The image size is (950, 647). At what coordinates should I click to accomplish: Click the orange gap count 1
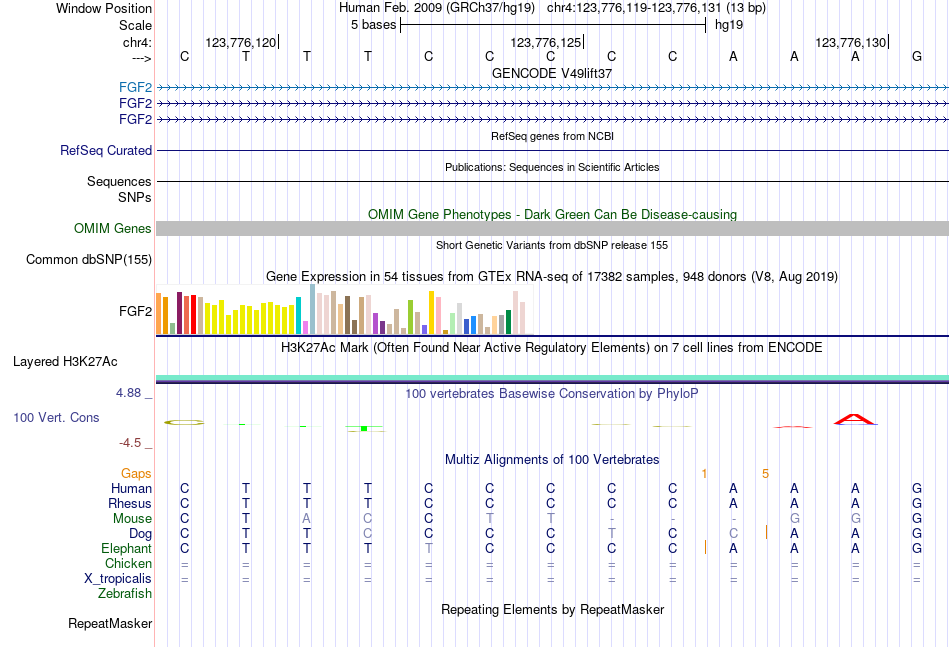[x=704, y=474]
